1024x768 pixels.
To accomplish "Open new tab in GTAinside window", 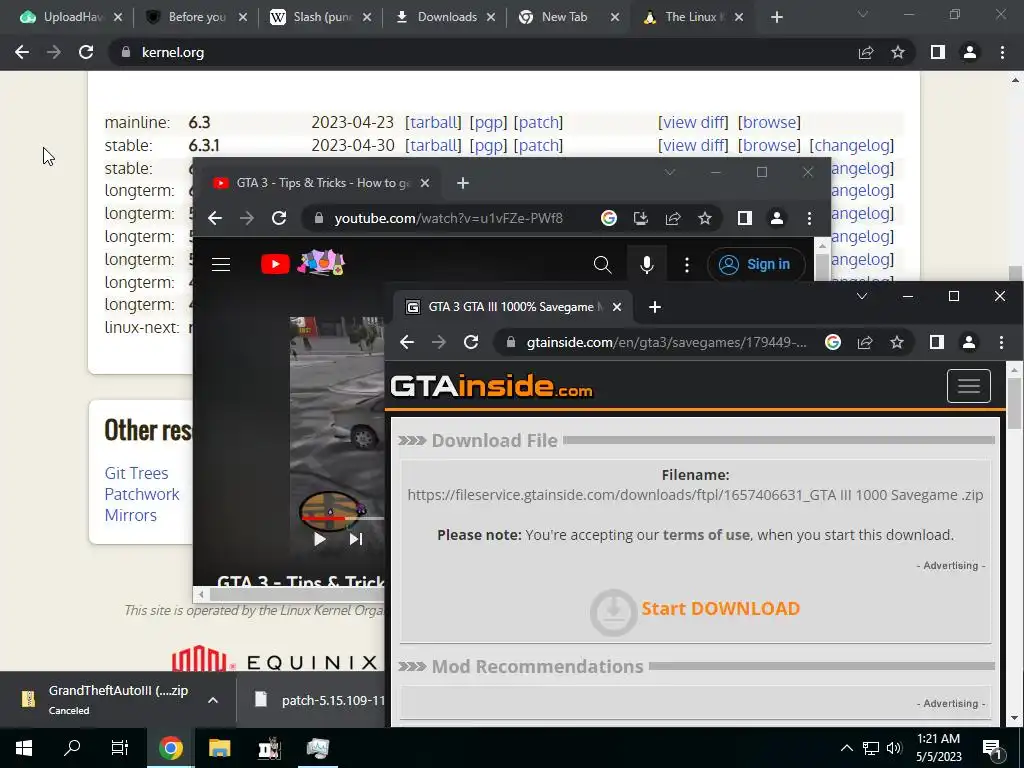I will click(655, 307).
